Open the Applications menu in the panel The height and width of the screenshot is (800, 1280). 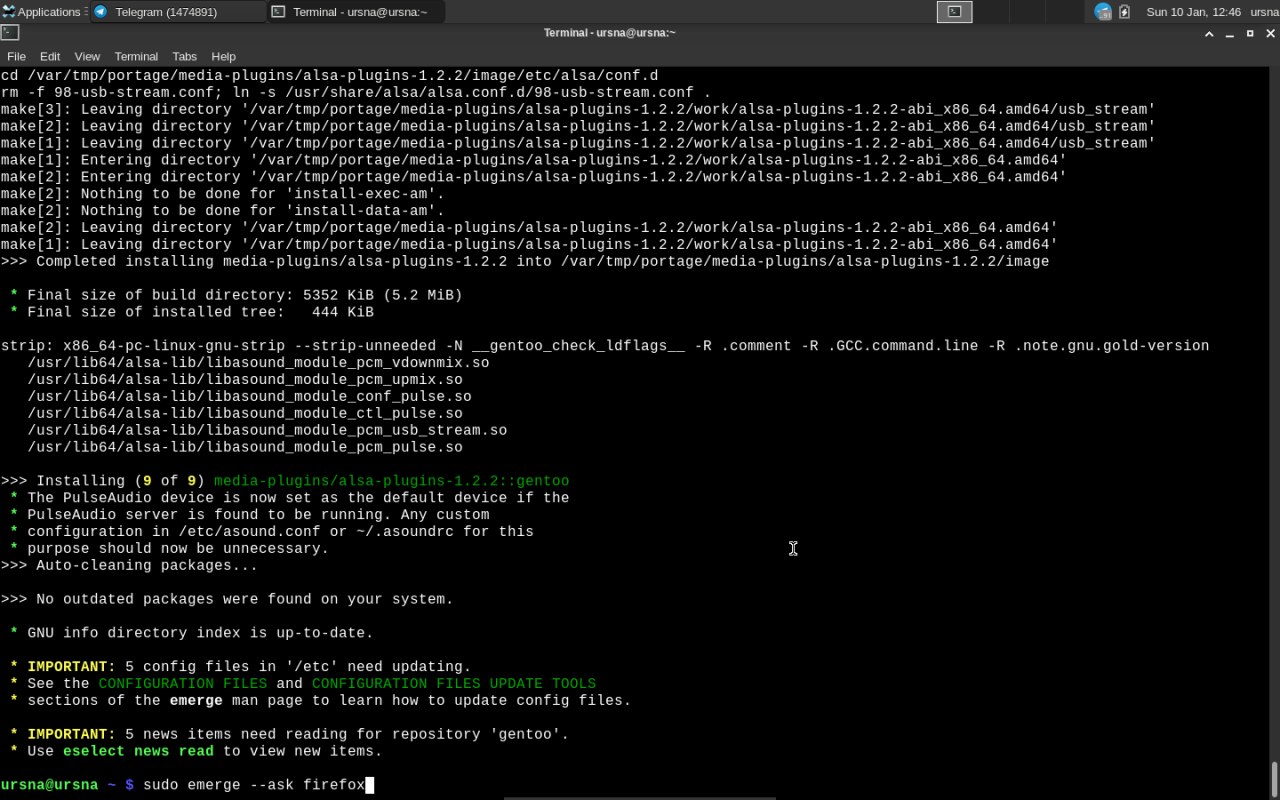(x=44, y=12)
